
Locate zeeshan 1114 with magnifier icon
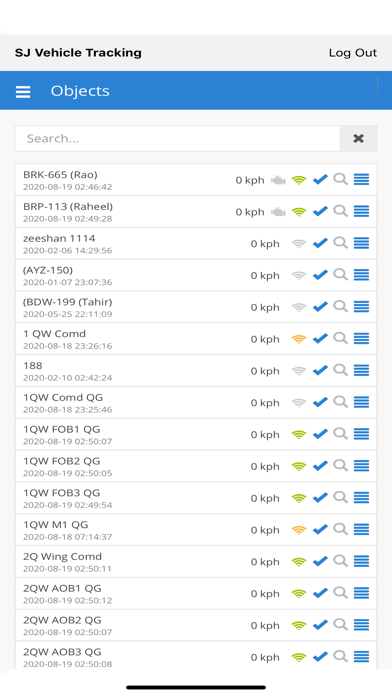341,243
